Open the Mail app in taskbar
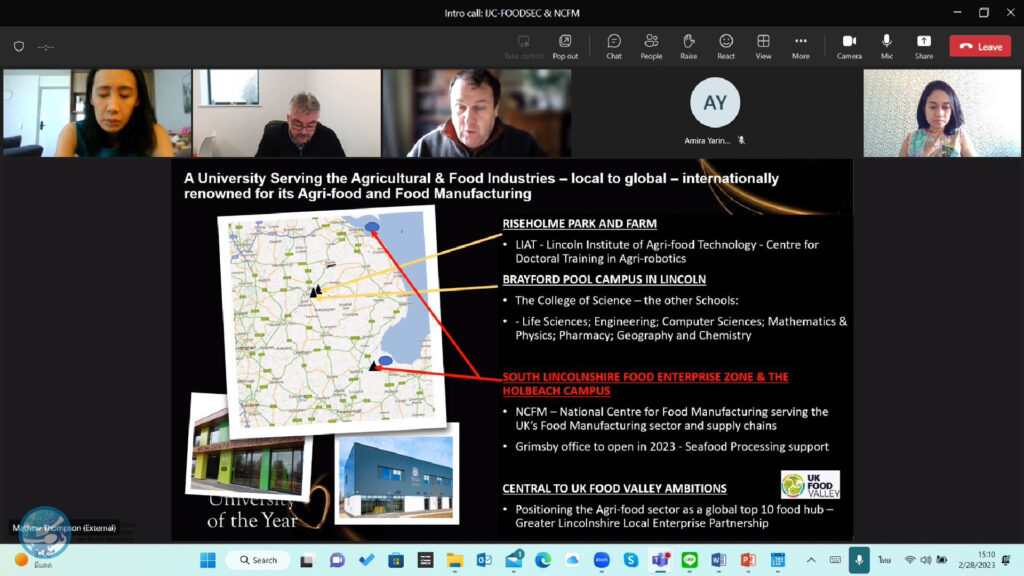 [514, 560]
